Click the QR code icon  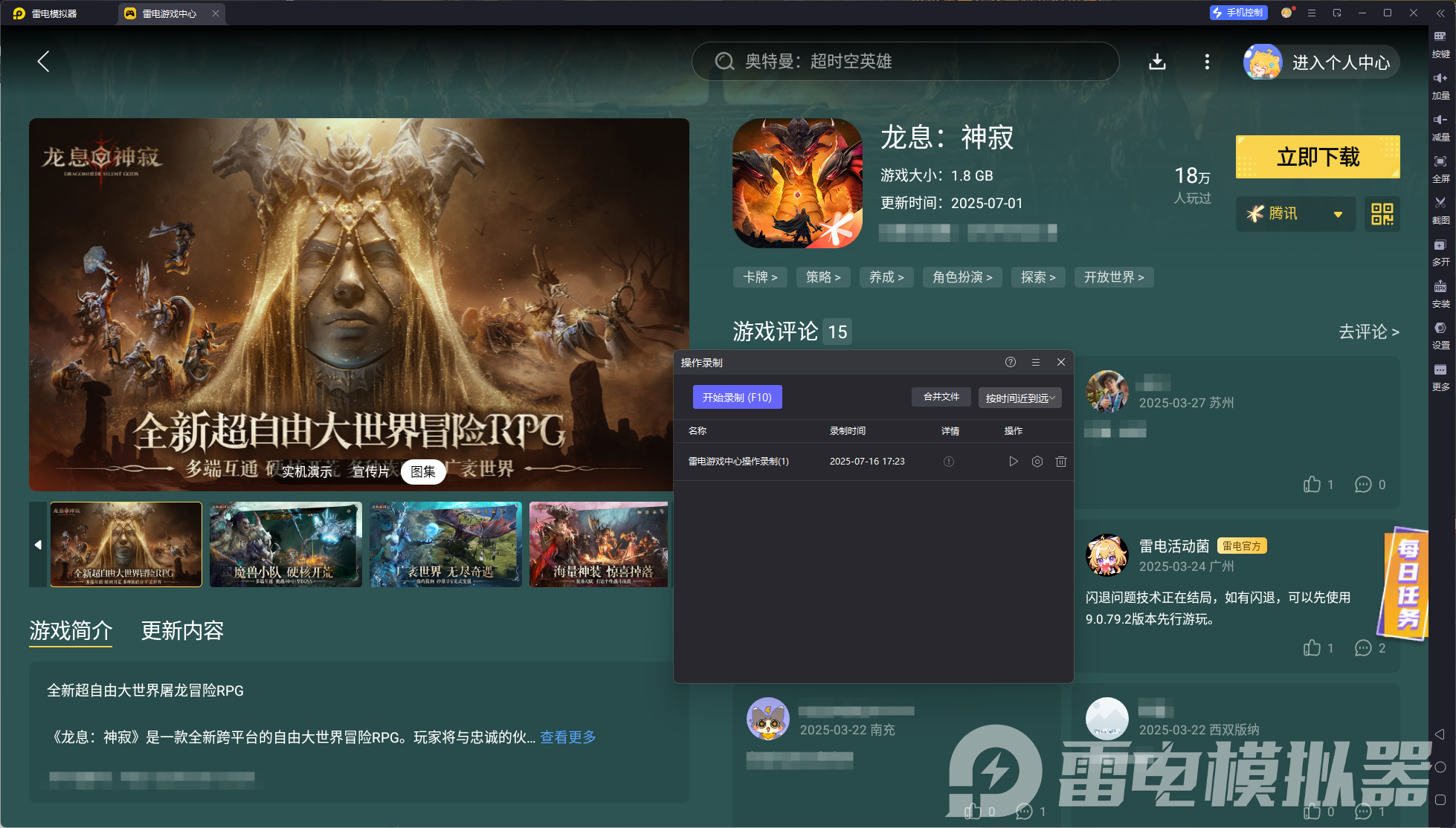click(1382, 214)
